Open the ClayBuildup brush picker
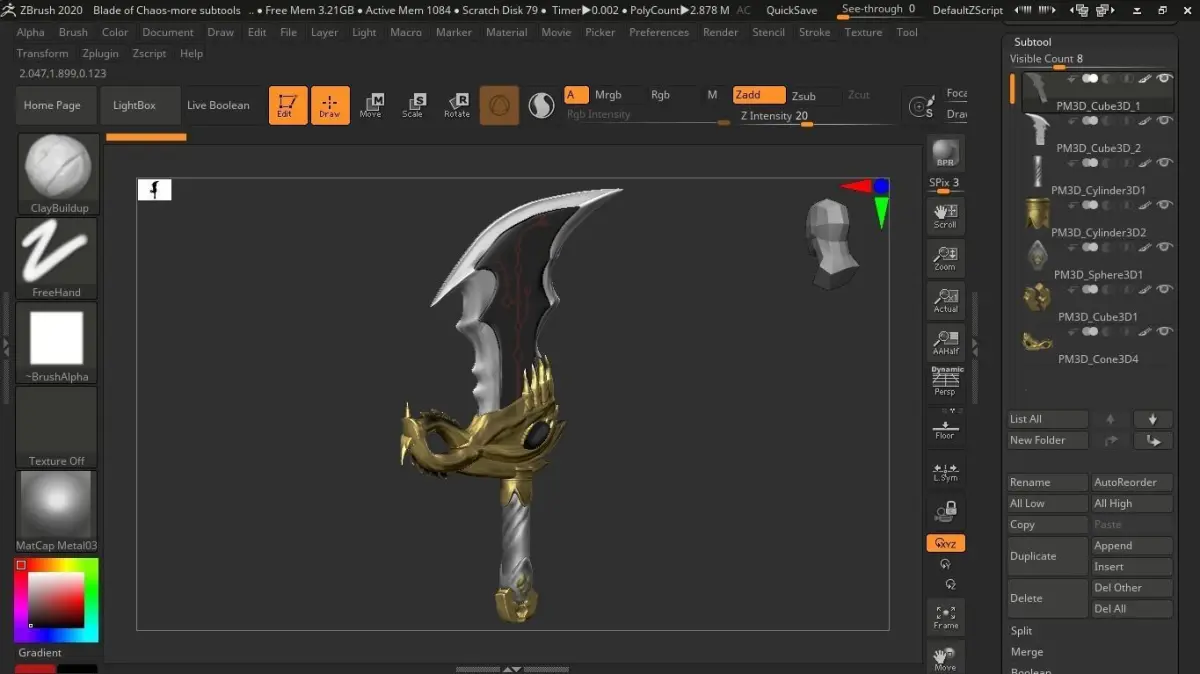 click(x=58, y=175)
